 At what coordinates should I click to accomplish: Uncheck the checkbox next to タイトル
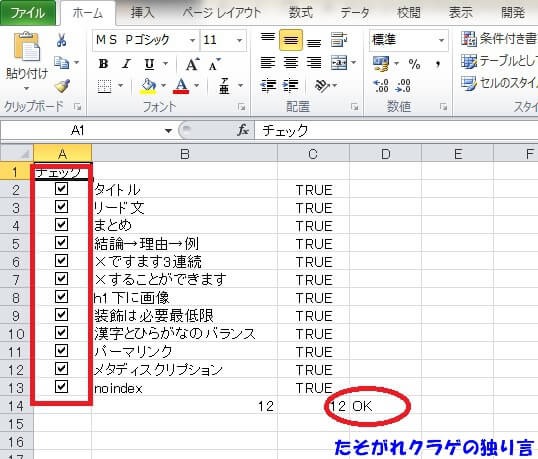(61, 189)
